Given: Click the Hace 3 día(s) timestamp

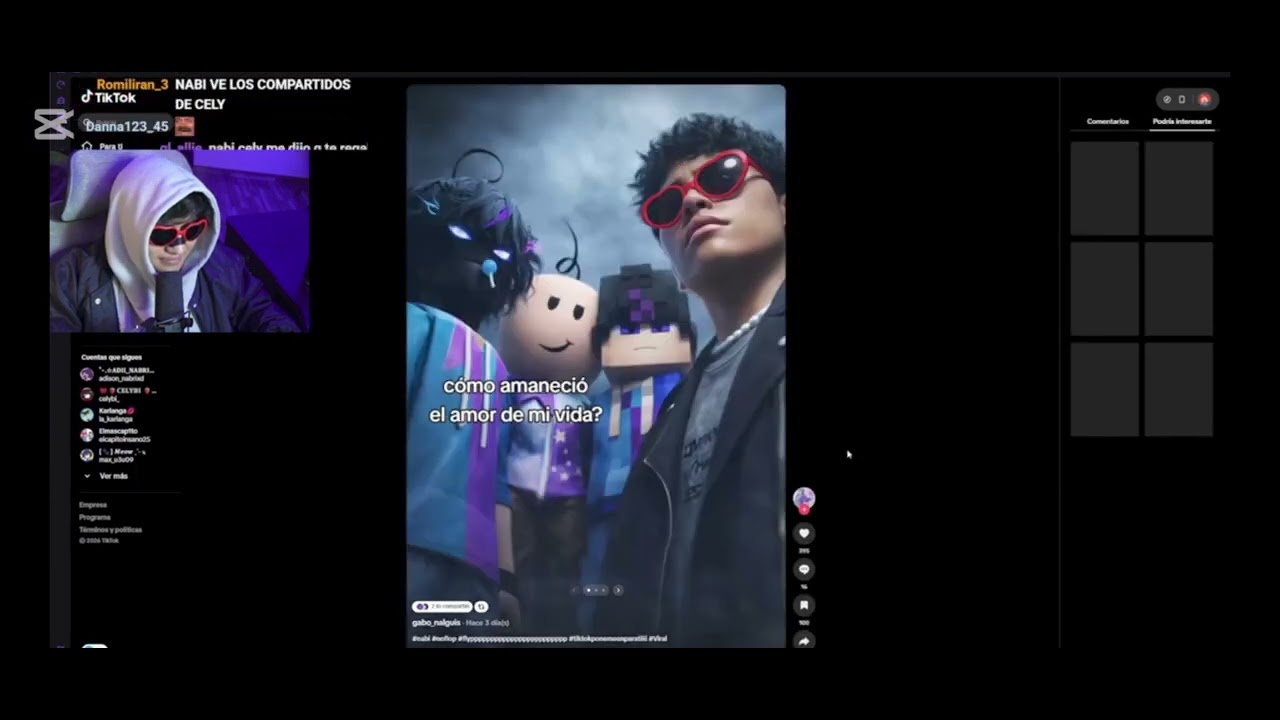Looking at the screenshot, I should 488,623.
